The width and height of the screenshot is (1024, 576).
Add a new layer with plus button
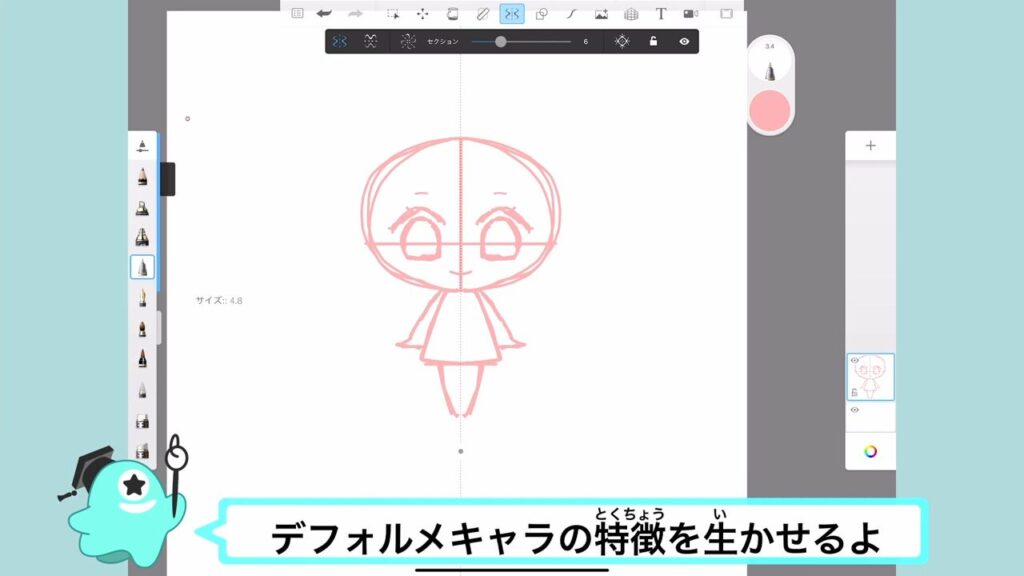point(870,146)
